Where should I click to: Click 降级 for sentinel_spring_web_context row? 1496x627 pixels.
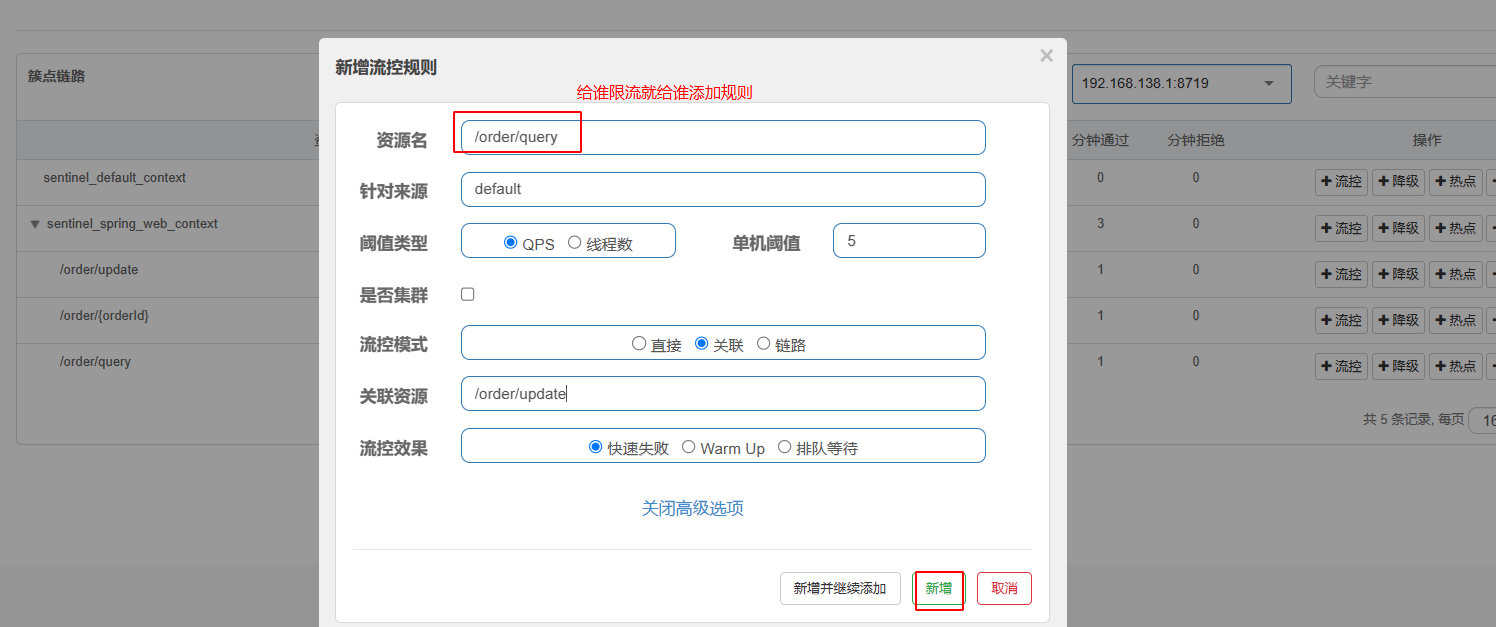pos(1398,228)
